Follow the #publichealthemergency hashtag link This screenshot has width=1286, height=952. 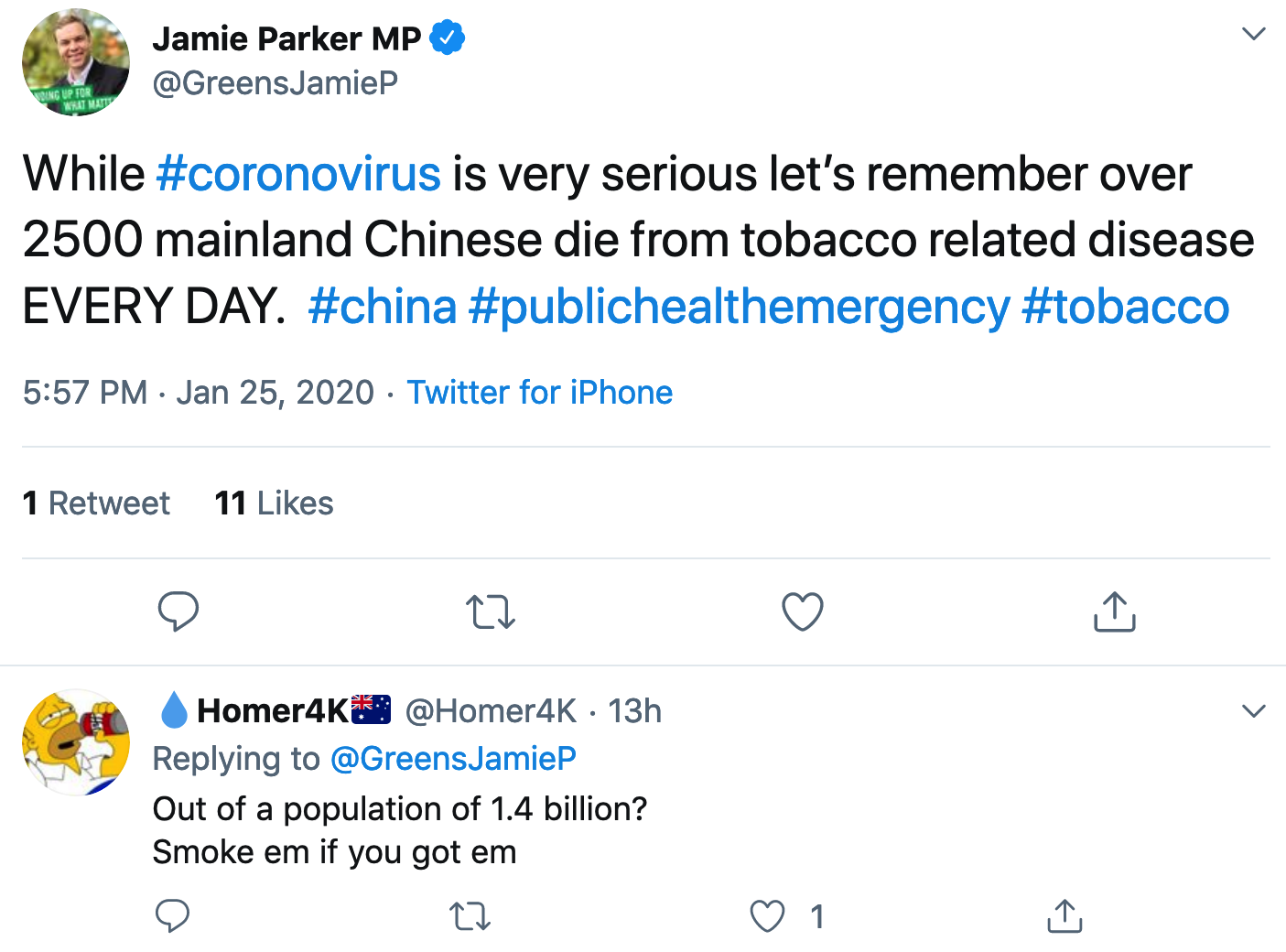(739, 306)
